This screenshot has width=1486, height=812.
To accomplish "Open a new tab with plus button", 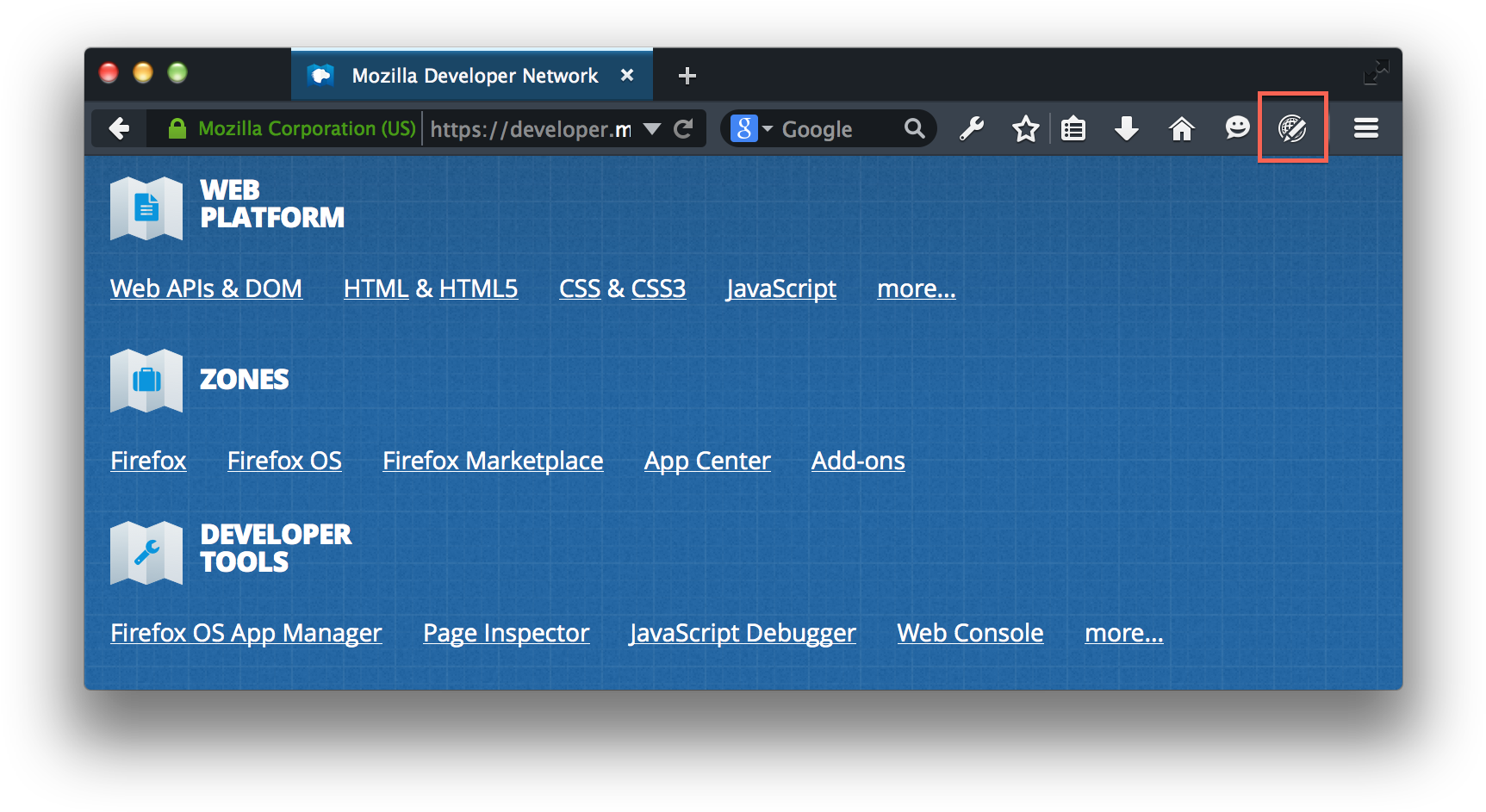I will (x=687, y=76).
